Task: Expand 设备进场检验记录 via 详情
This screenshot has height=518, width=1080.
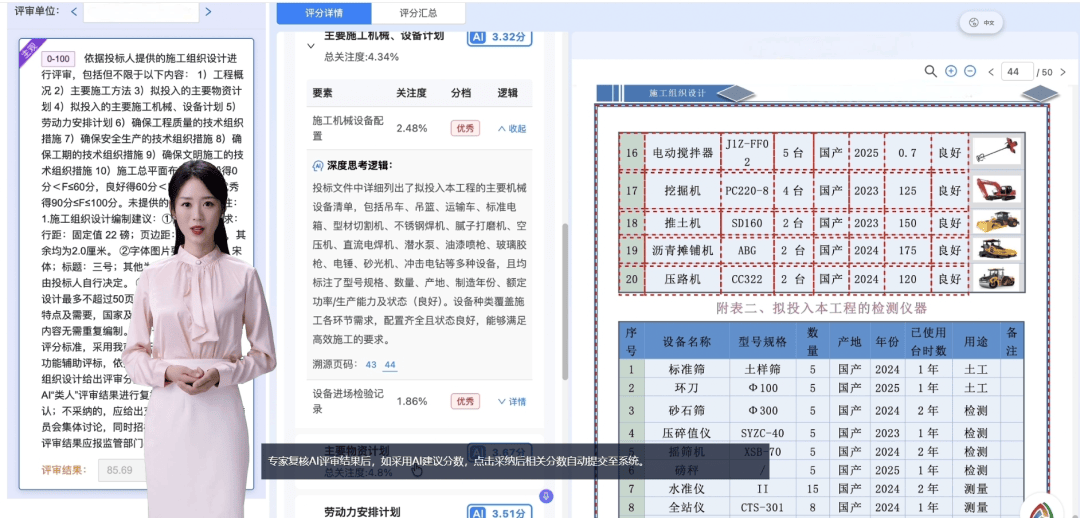Action: (x=511, y=401)
